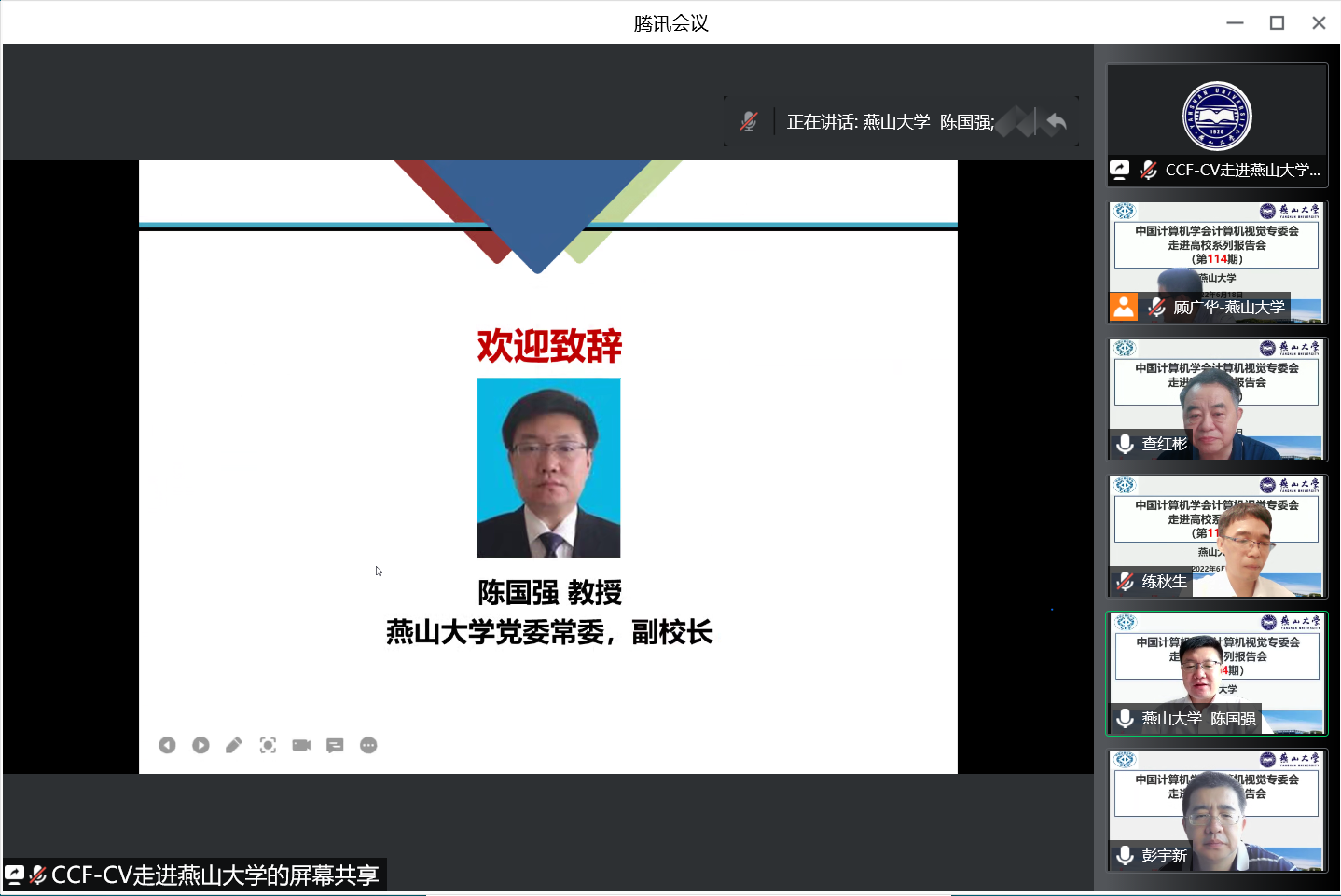Select the 燕山大学 陈国强 video thumbnail
The image size is (1341, 896).
pos(1217,673)
